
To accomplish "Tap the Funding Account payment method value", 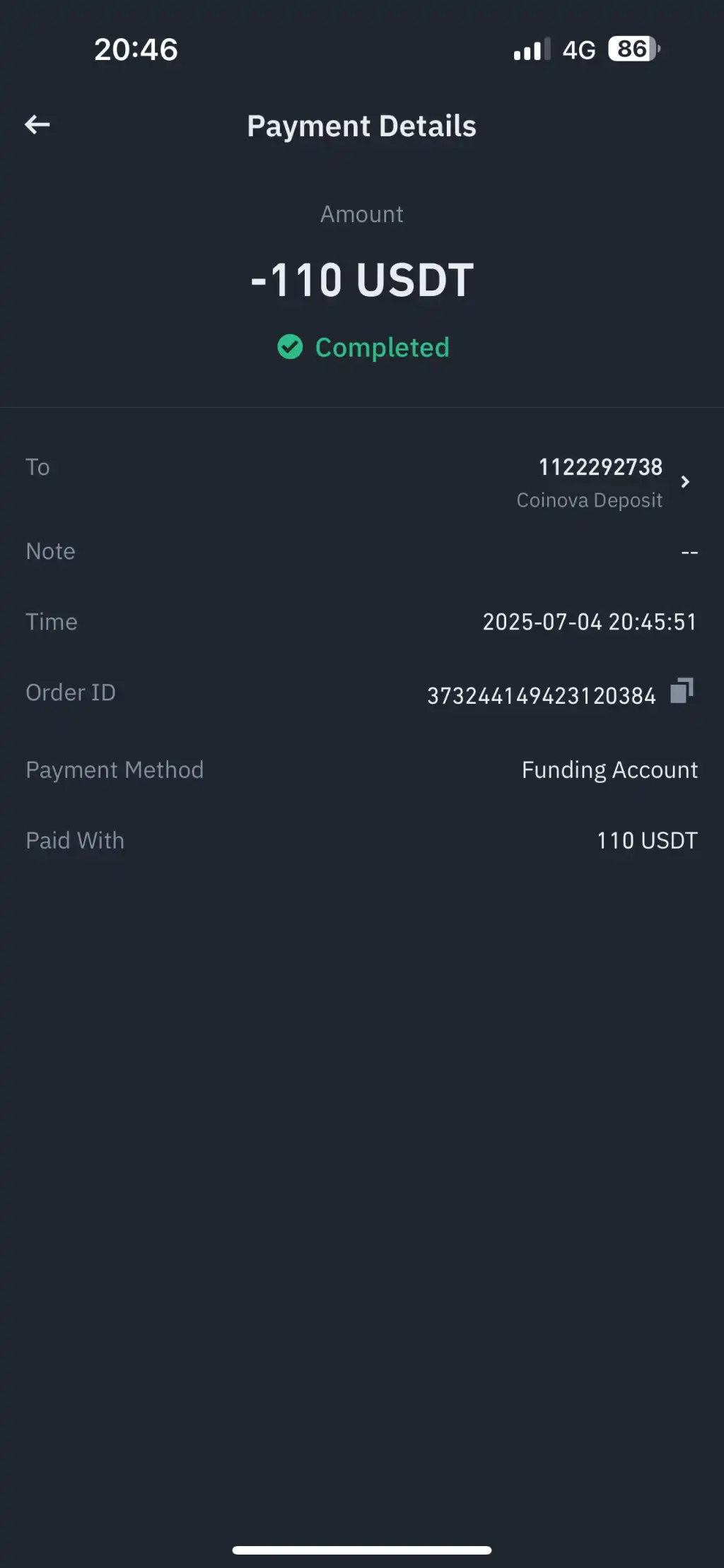I will point(609,770).
